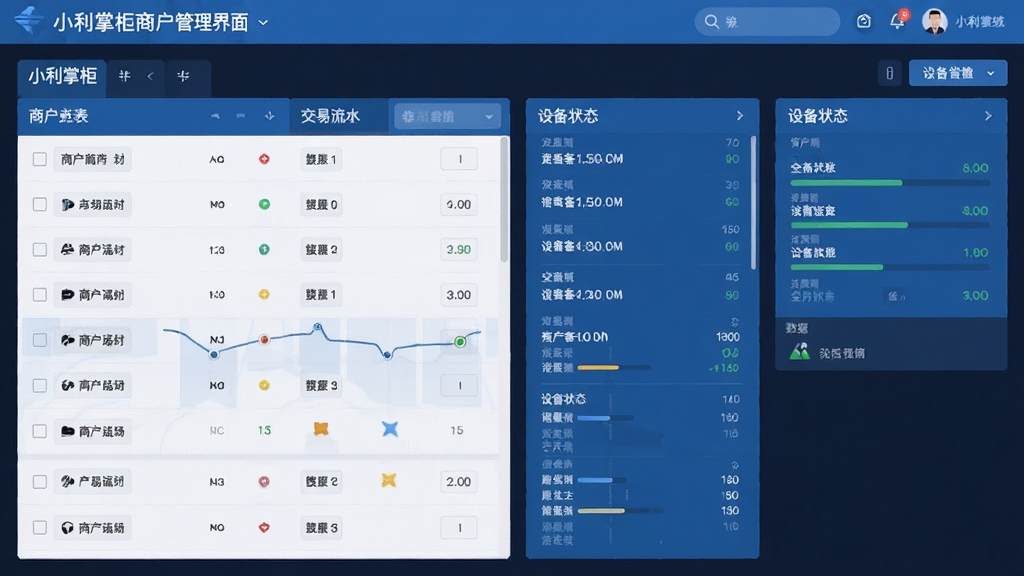Click the yellow status icon in the 3.00 row

[x=264, y=295]
